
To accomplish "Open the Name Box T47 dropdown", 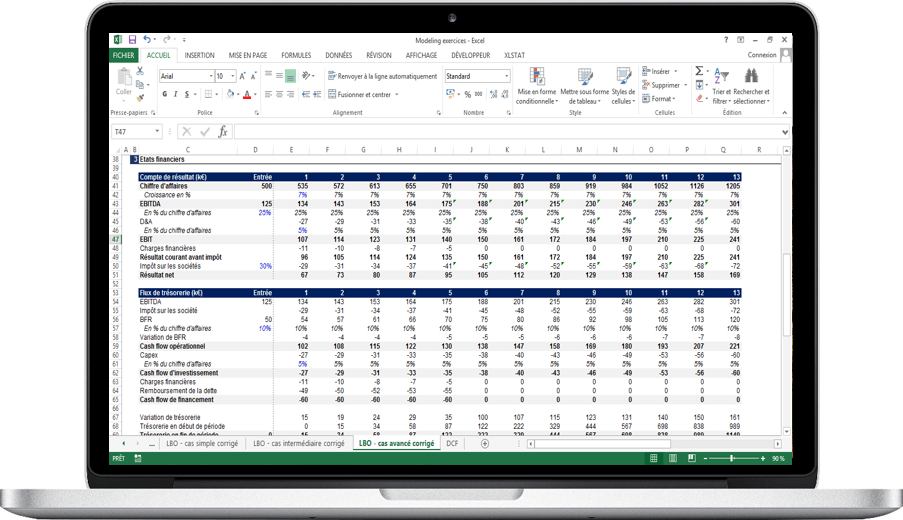I will click(157, 132).
